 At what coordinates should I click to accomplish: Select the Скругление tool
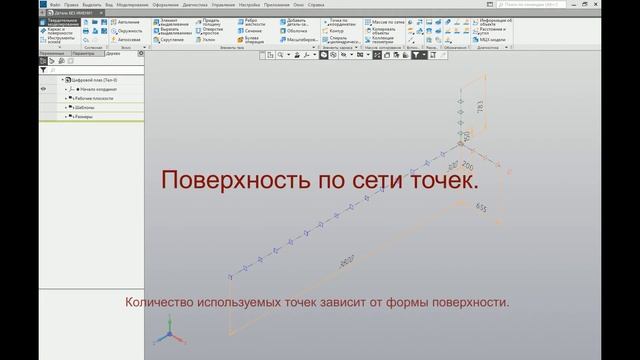pyautogui.click(x=169, y=40)
